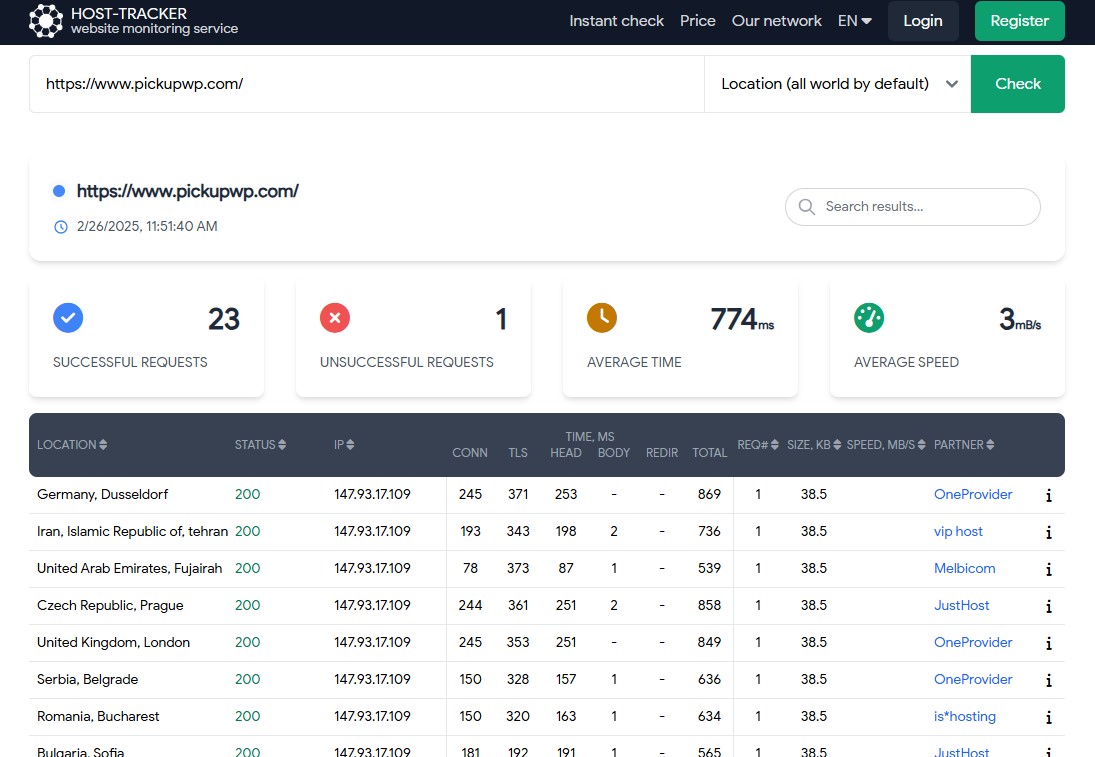Click status 200 in the Germany row

247,494
